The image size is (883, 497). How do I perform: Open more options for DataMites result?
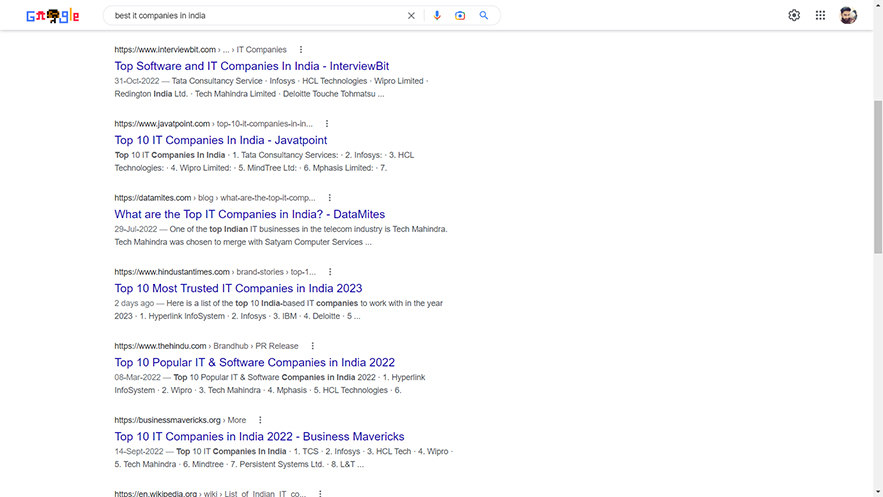point(329,198)
